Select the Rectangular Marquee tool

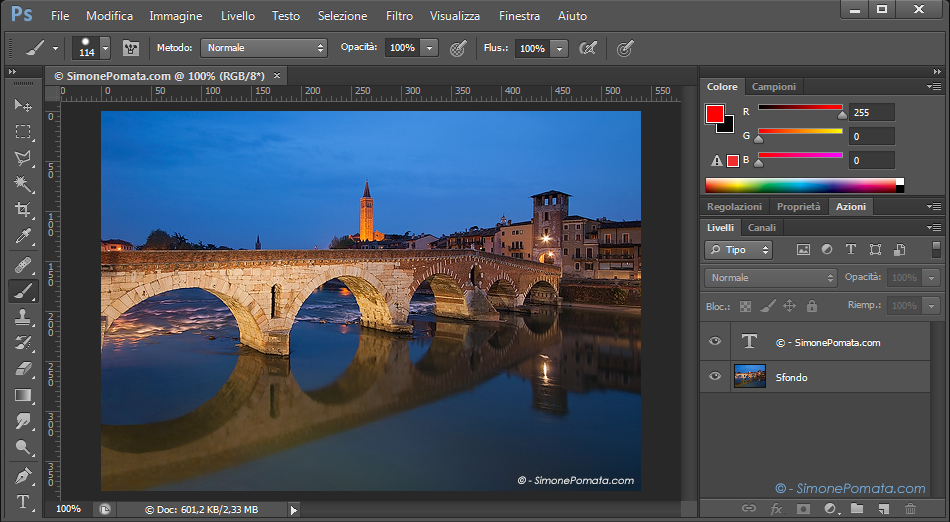pos(23,132)
